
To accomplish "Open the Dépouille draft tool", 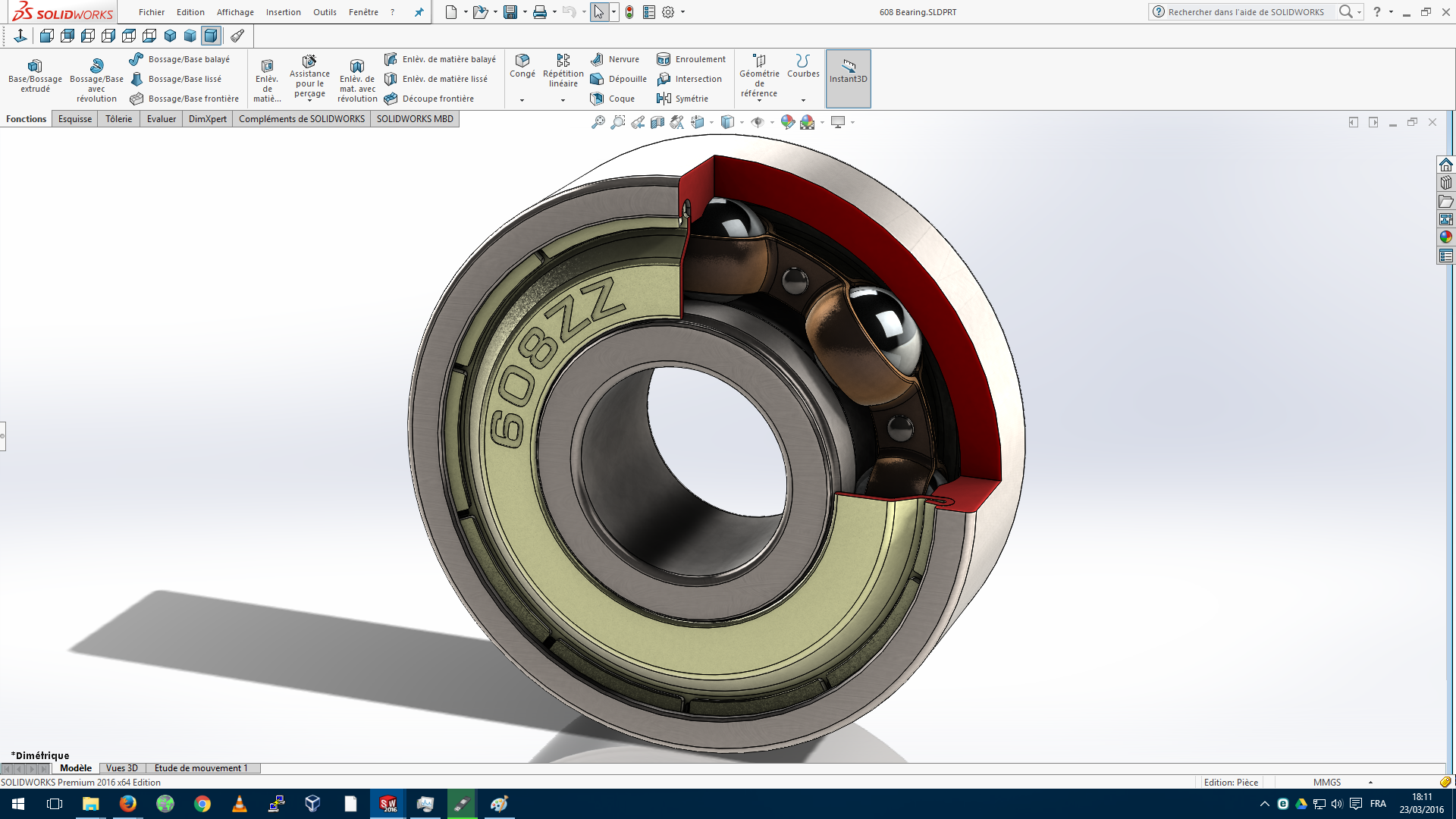I will (618, 79).
